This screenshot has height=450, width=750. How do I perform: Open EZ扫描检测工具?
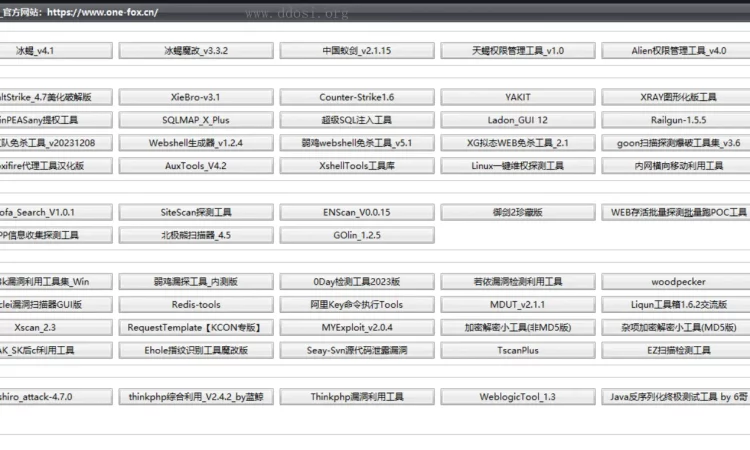coord(676,351)
